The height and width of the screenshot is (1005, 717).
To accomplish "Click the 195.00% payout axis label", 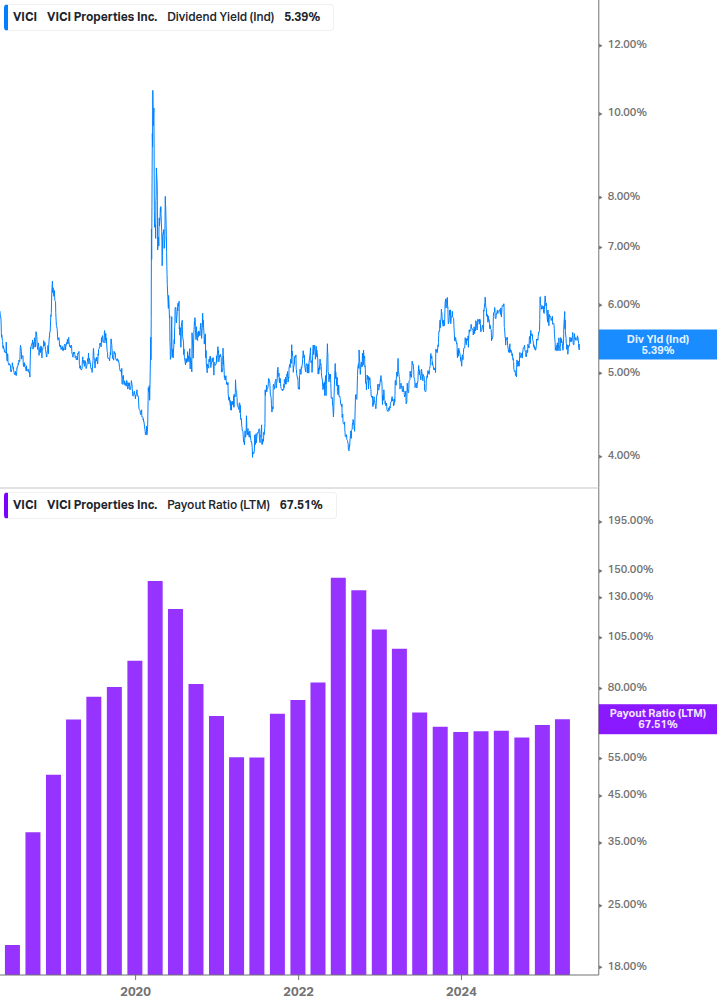I will tap(630, 520).
